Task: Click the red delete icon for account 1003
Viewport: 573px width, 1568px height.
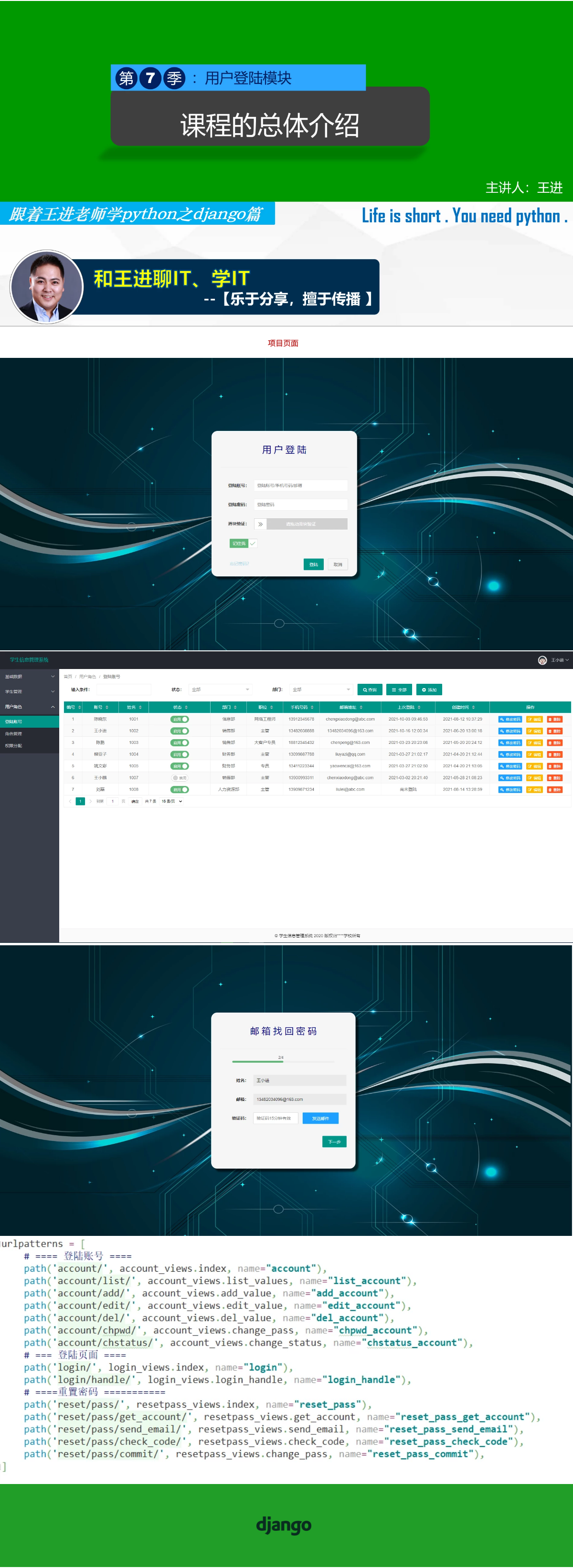Action: coord(554,742)
